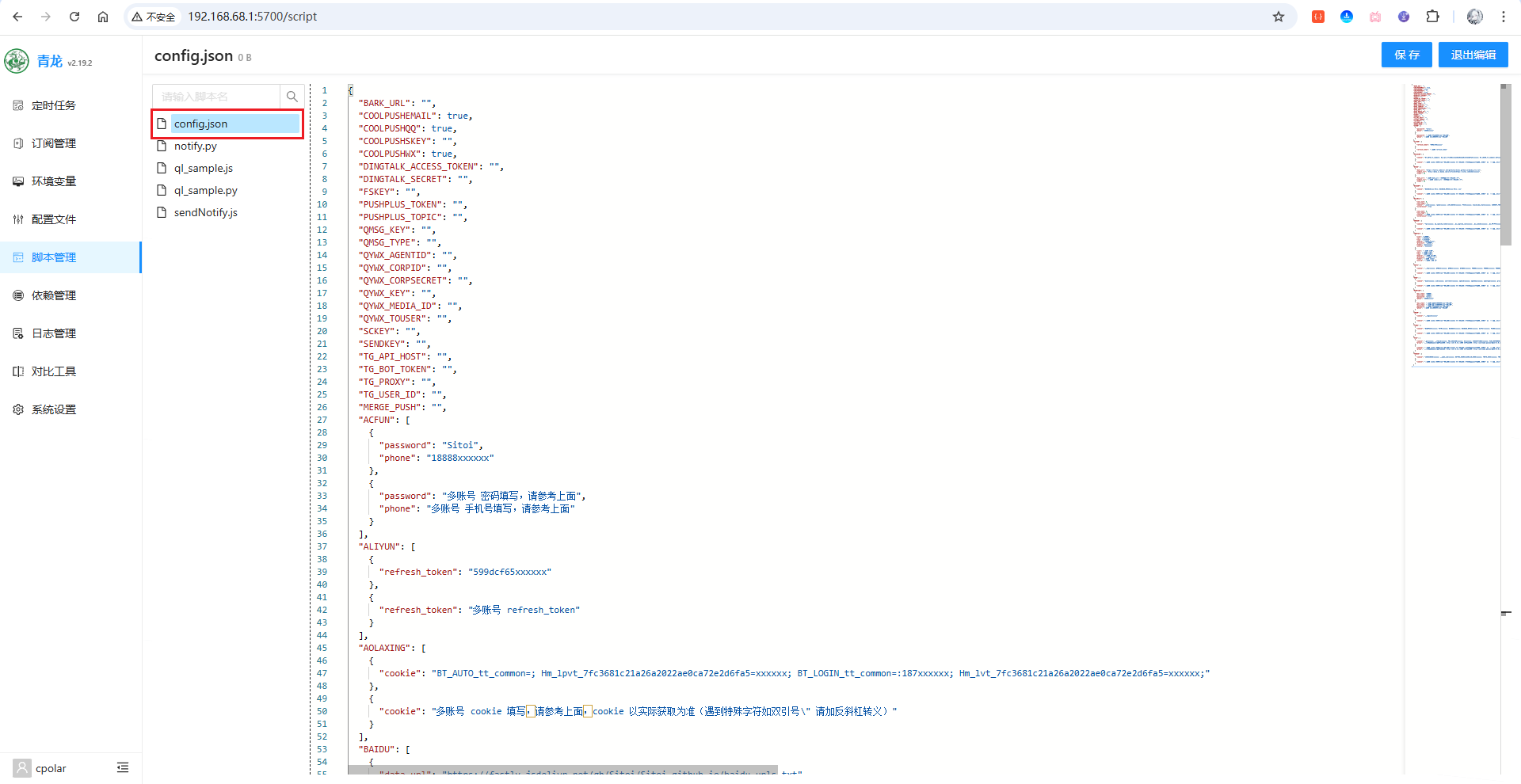
Task: Select sendNotify.js in file list
Action: [x=206, y=212]
